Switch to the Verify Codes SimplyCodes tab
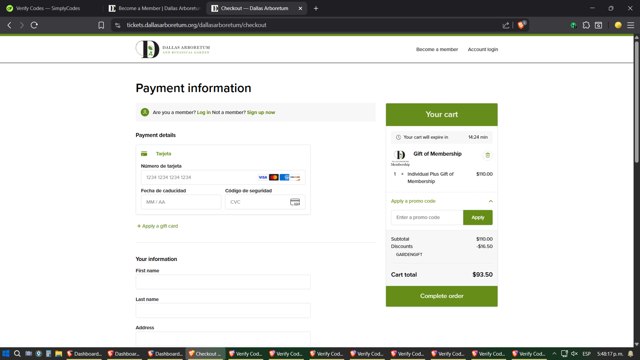Image resolution: width=640 pixels, height=360 pixels. click(x=49, y=8)
